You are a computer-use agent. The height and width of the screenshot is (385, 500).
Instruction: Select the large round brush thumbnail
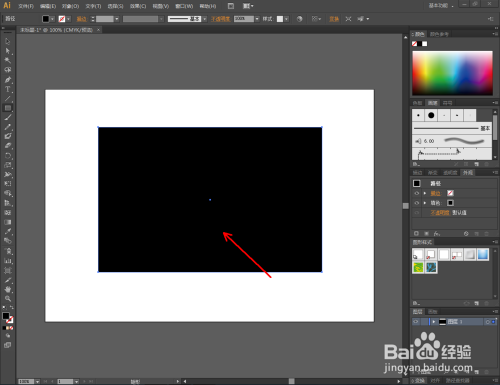click(431, 115)
